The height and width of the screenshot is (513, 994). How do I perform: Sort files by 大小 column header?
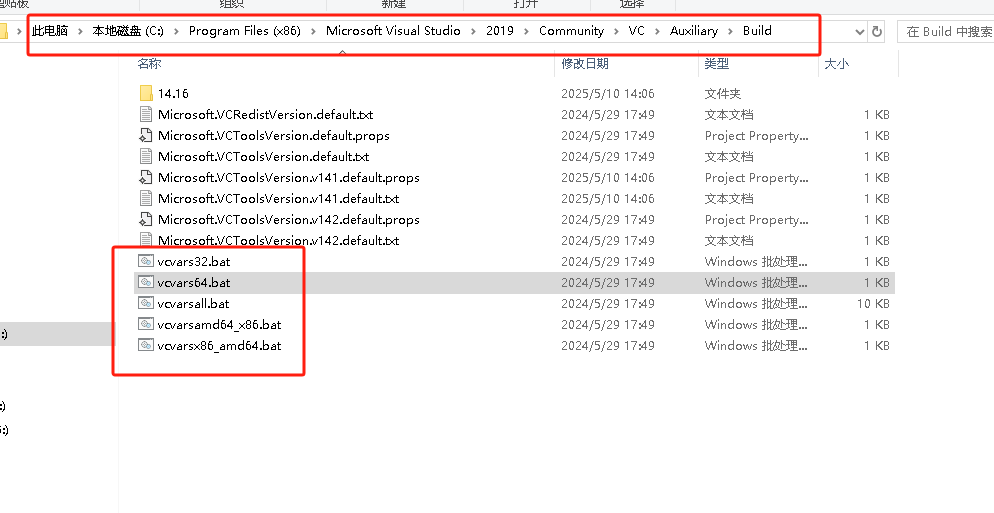point(836,63)
